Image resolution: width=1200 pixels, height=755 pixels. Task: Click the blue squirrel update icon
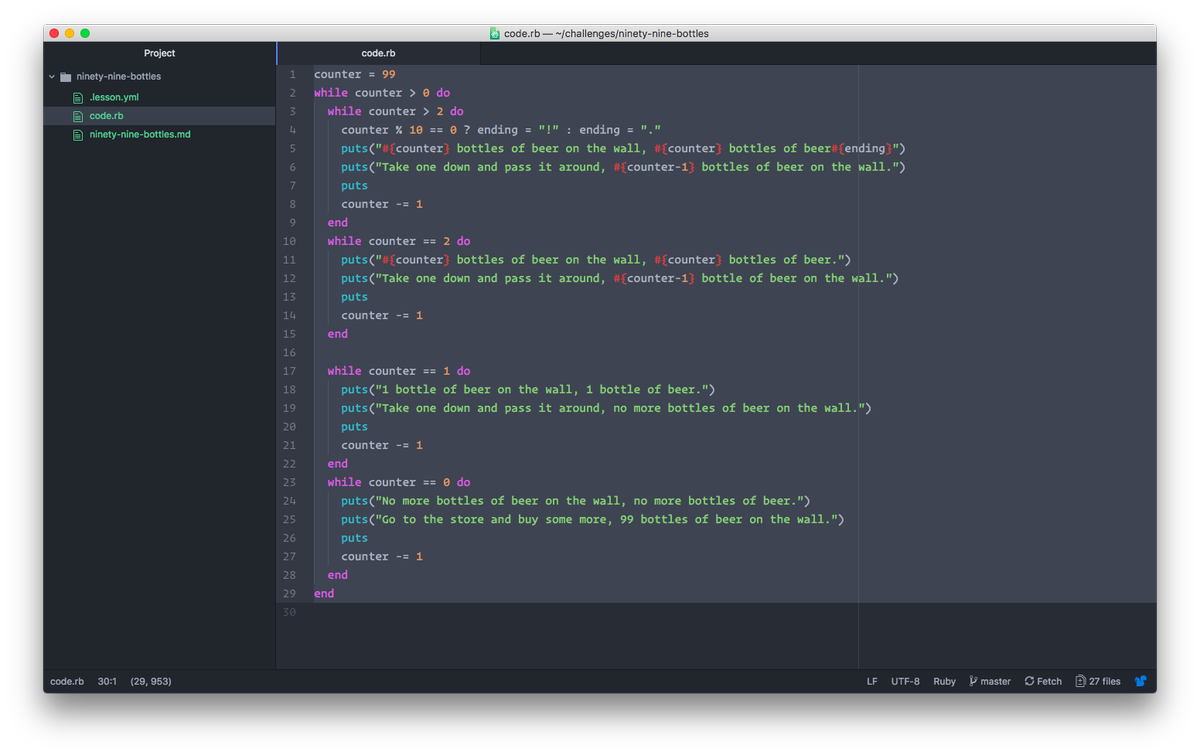(1140, 681)
